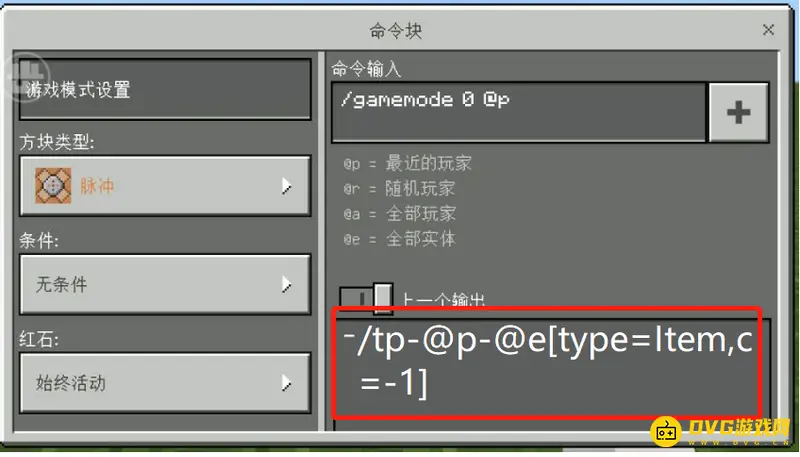Screen dimensions: 800x457
Task: Click the vertical scrollbar between panels
Action: pyautogui.click(x=321, y=241)
